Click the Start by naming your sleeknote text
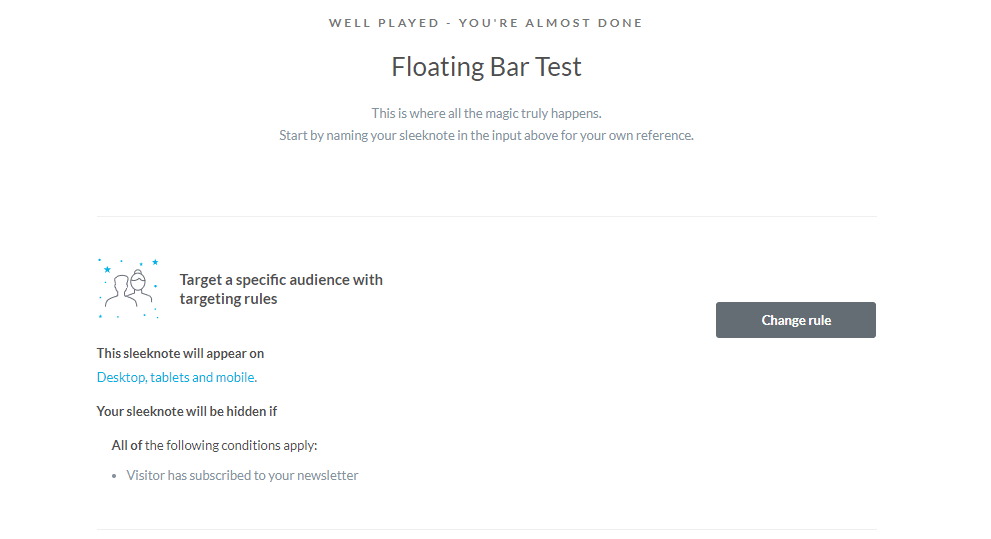991x539 pixels. [x=486, y=135]
